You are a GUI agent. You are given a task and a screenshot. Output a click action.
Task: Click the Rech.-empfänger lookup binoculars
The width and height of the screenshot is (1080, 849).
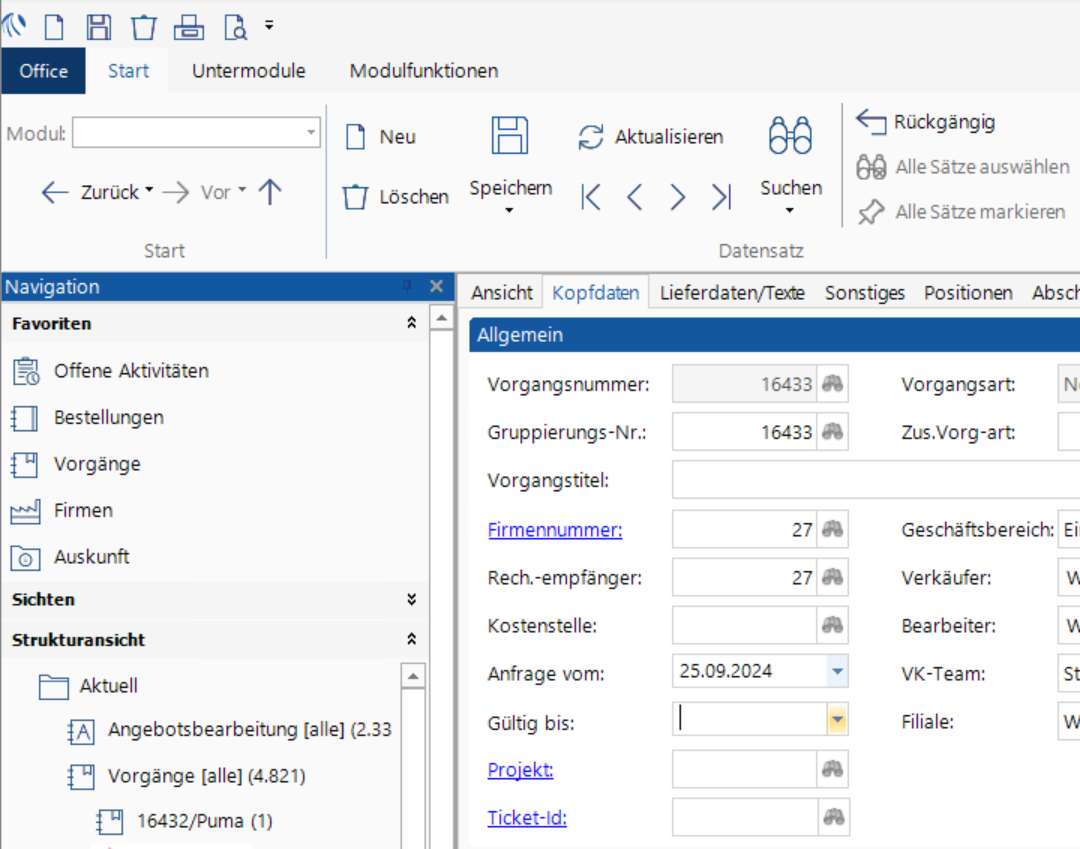832,578
